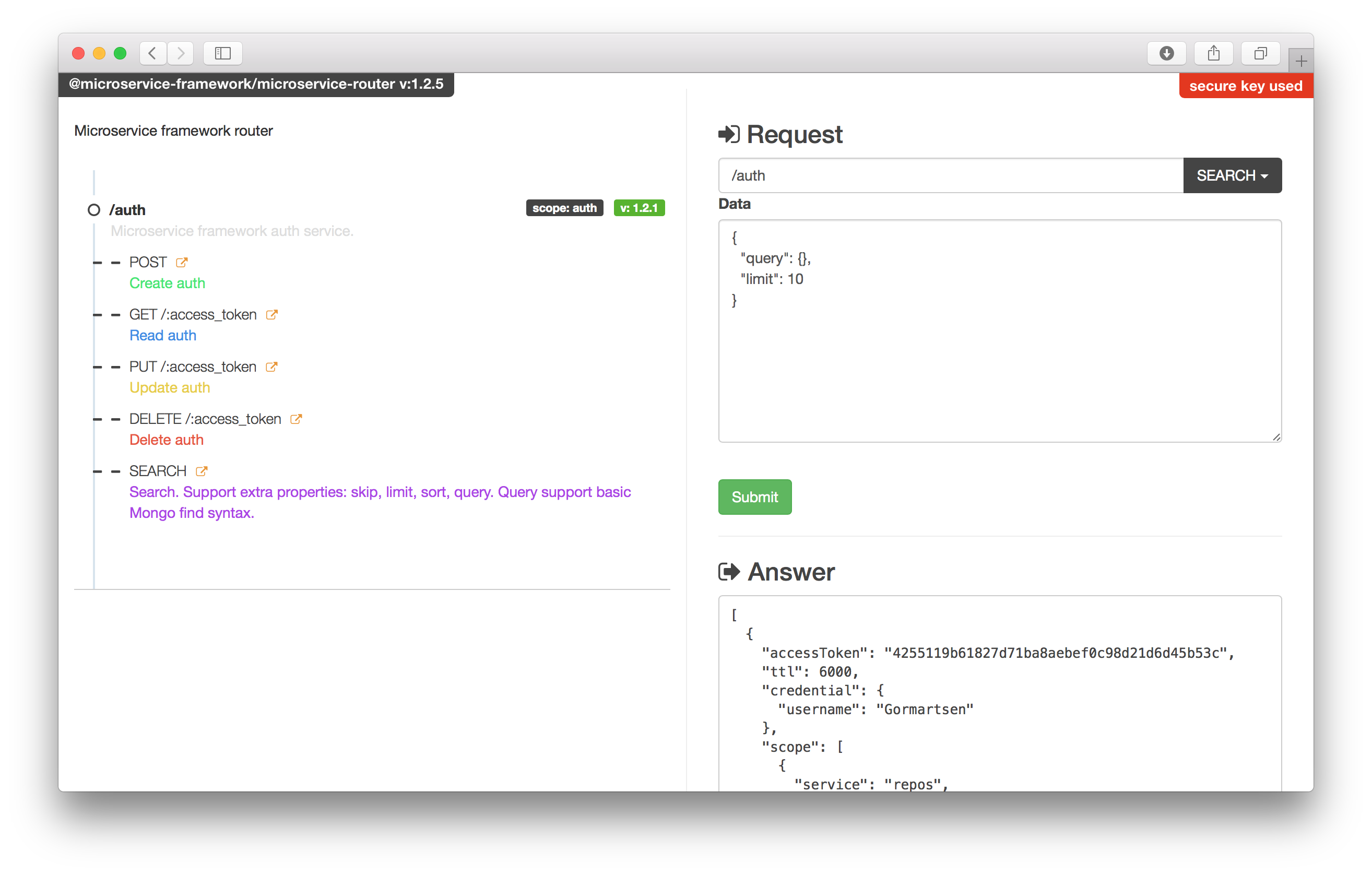Open PUT /:access_token external link icon
This screenshot has width=1372, height=875.
[x=272, y=367]
